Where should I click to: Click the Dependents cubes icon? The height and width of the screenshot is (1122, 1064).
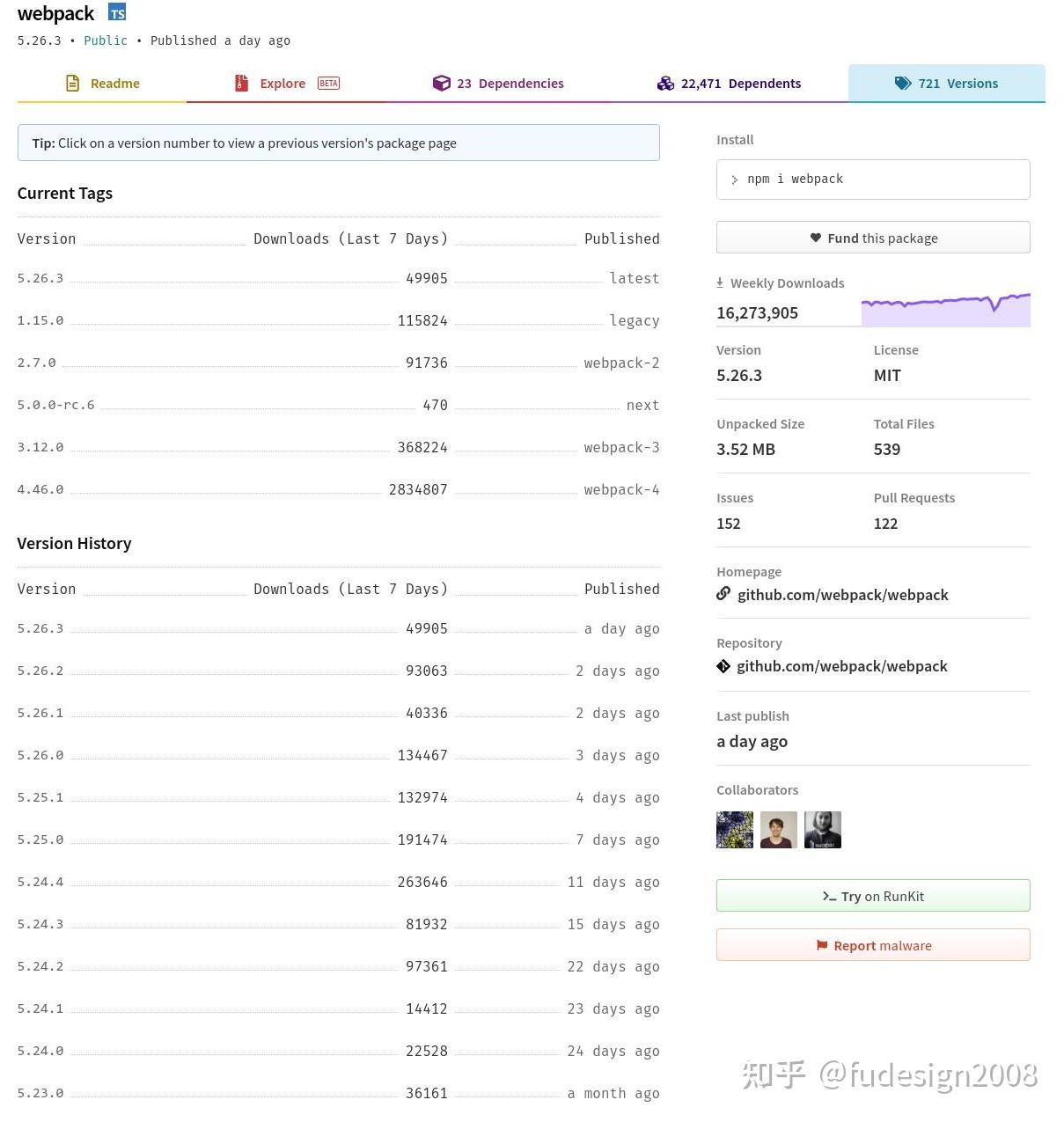coord(665,84)
